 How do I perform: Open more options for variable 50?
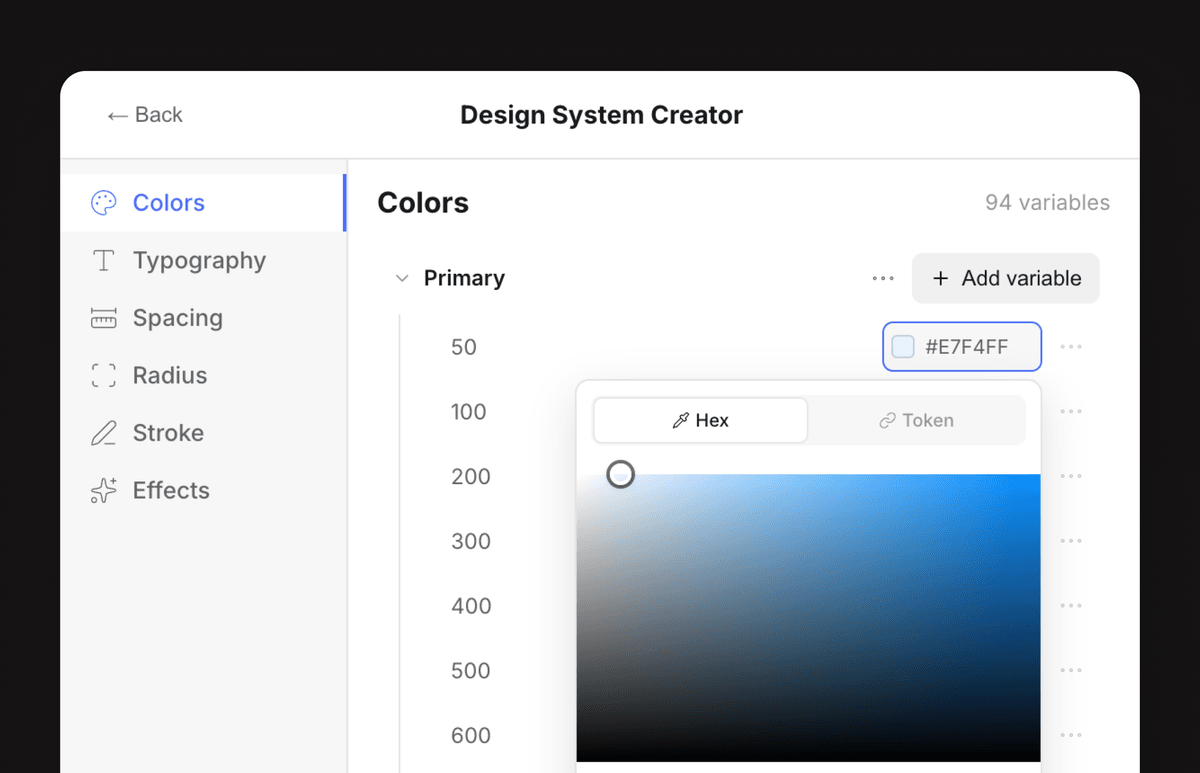(x=1071, y=347)
